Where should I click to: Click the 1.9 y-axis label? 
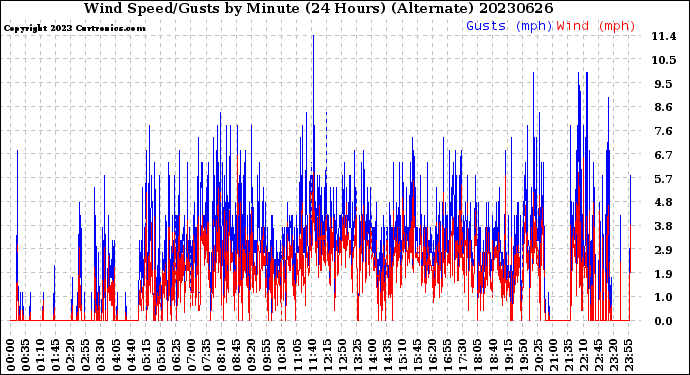point(664,274)
